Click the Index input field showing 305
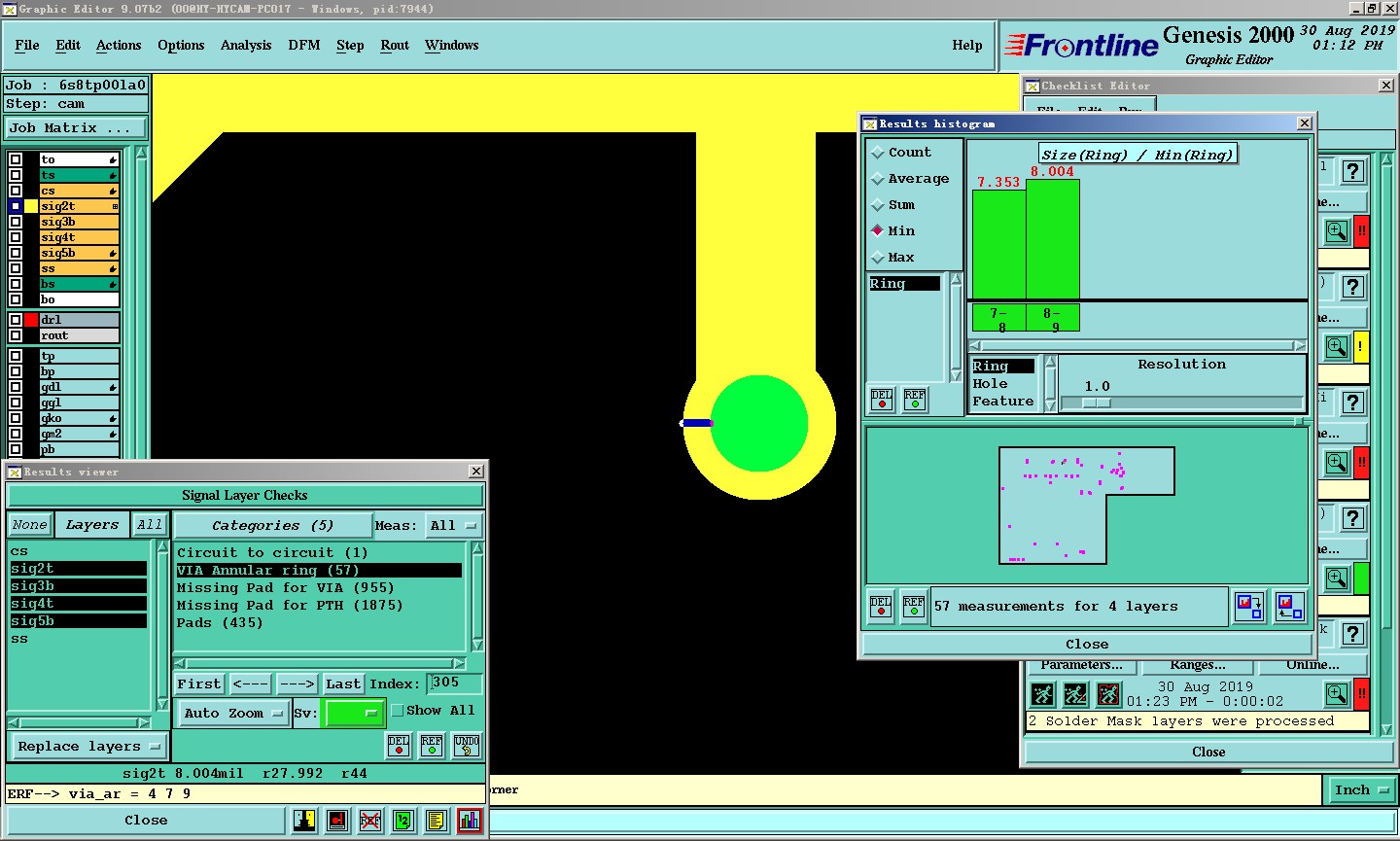The image size is (1400, 841). pos(454,683)
